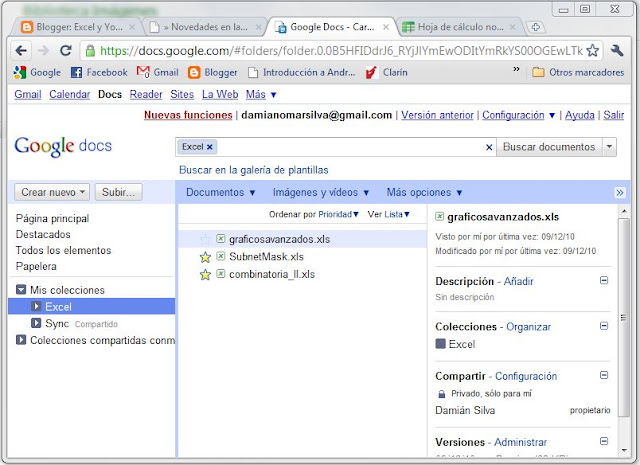Click Buscar en la galería de plantillas
640x465 pixels.
(x=253, y=170)
